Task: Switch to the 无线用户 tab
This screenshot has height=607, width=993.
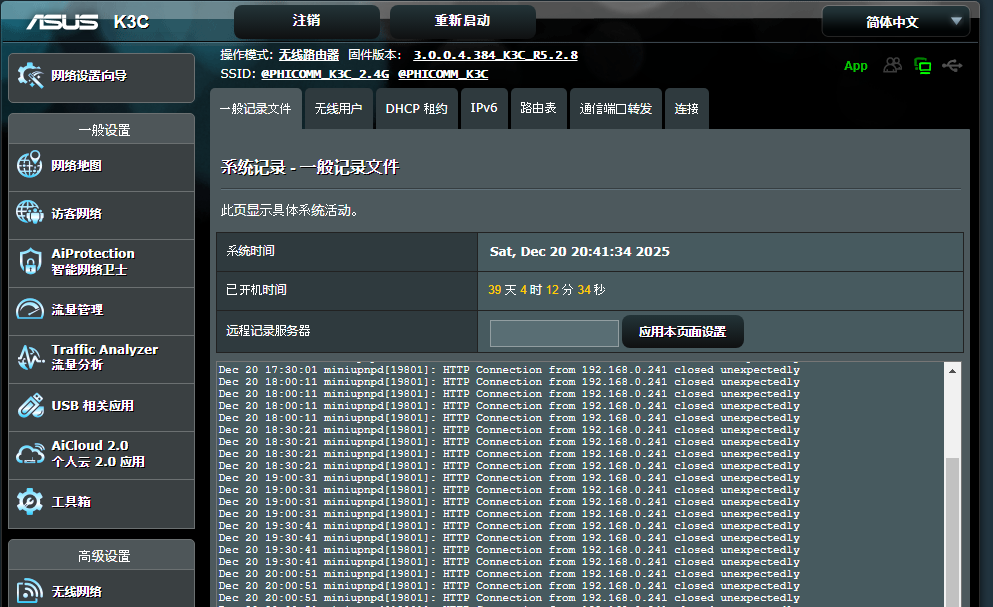Action: click(x=338, y=109)
